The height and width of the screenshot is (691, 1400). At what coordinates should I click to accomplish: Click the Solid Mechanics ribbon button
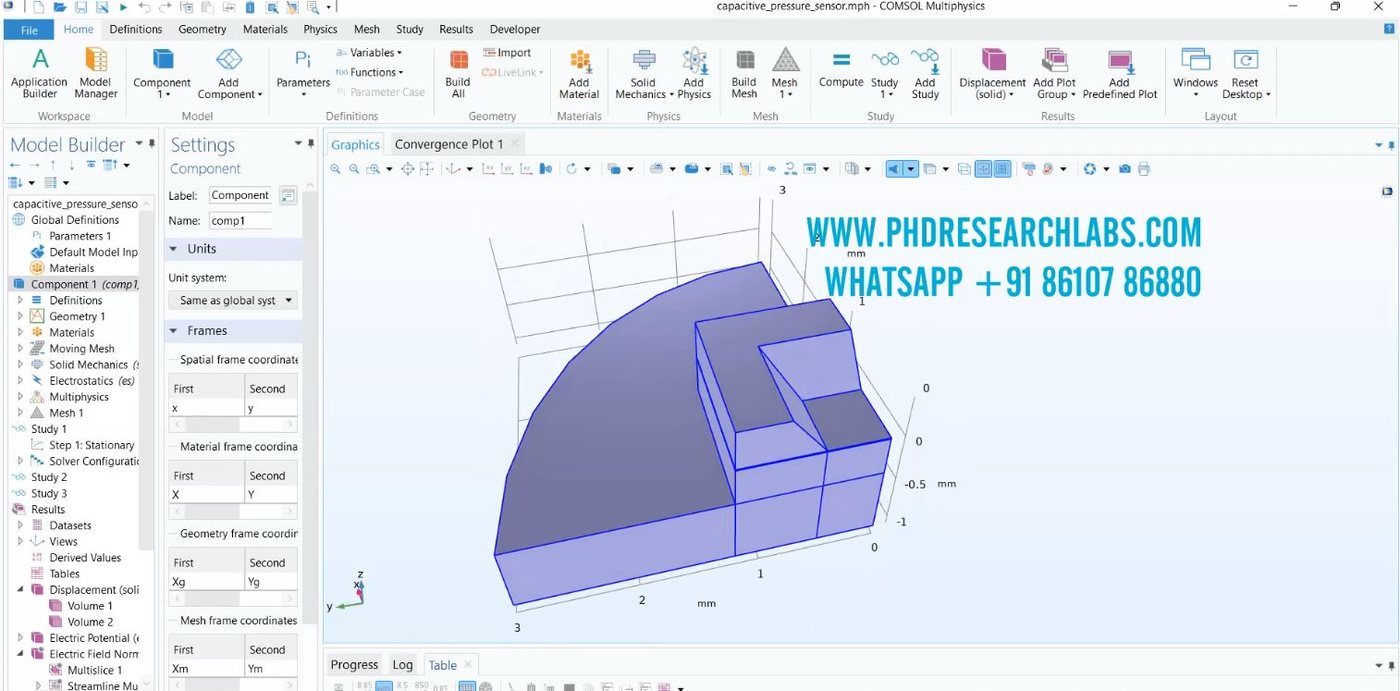[x=641, y=73]
